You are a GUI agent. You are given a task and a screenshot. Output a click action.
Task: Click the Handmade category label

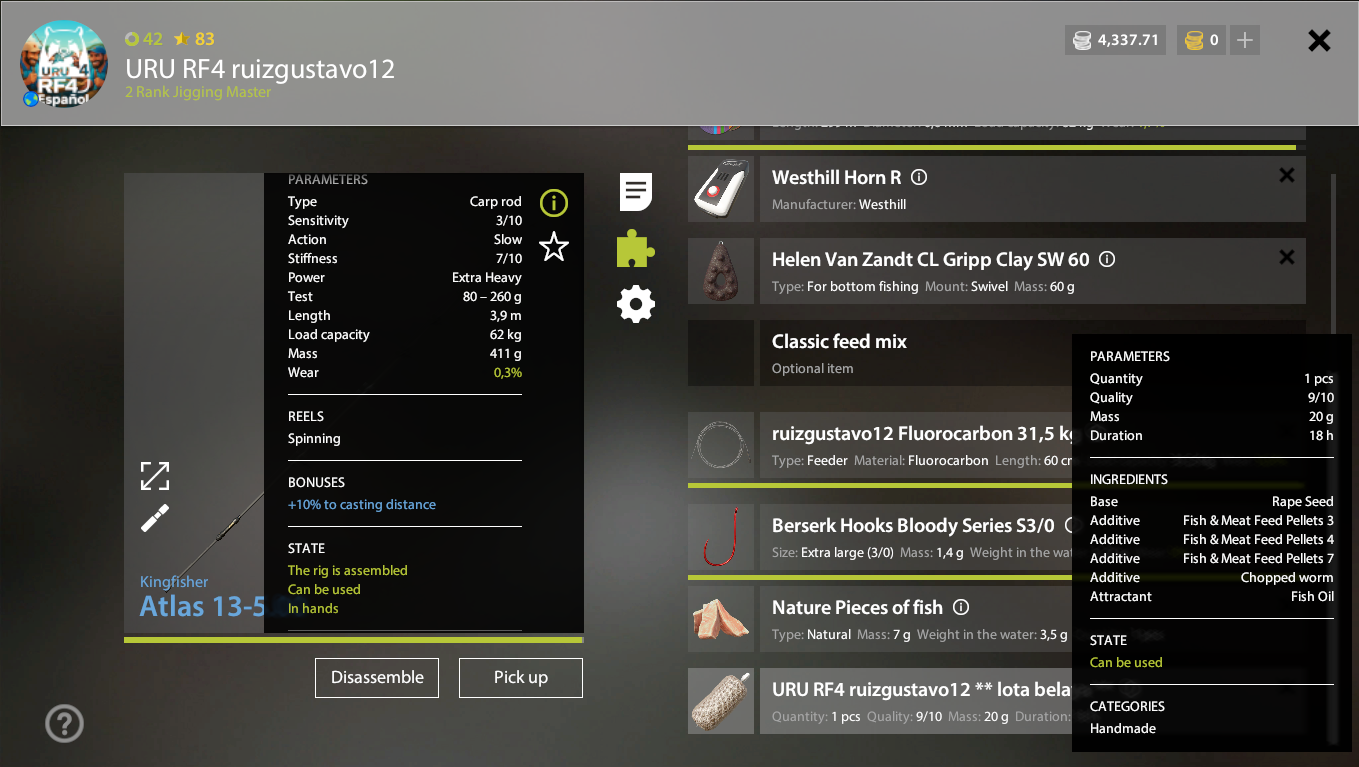point(1122,728)
